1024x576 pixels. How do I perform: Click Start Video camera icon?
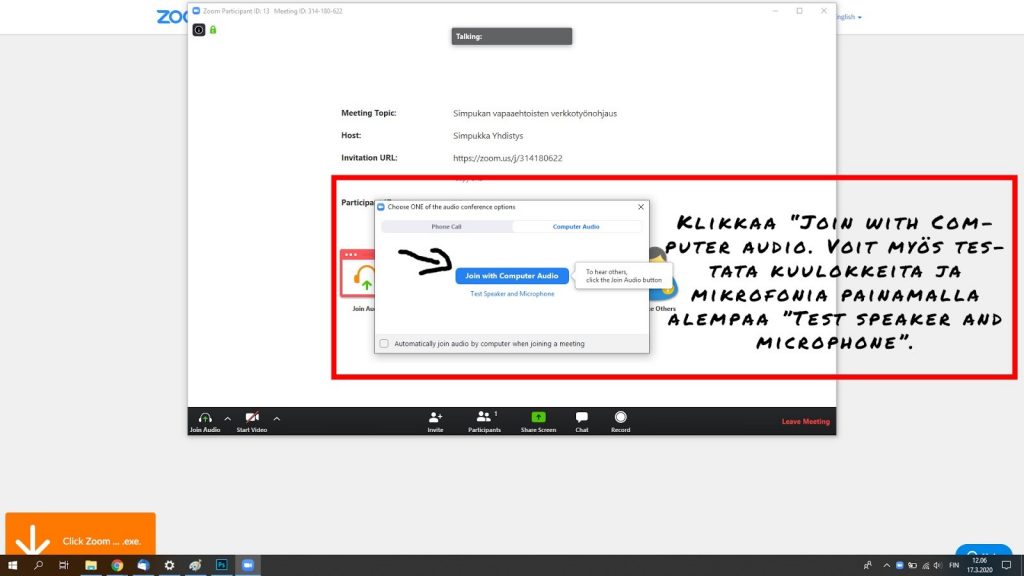(252, 418)
